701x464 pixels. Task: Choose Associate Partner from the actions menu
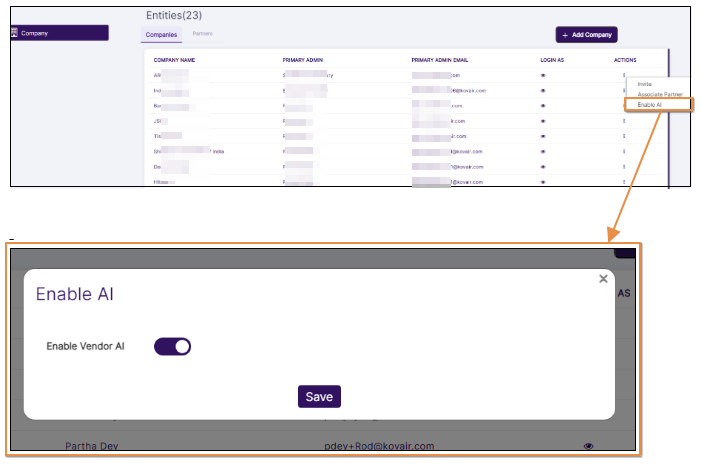click(x=660, y=94)
